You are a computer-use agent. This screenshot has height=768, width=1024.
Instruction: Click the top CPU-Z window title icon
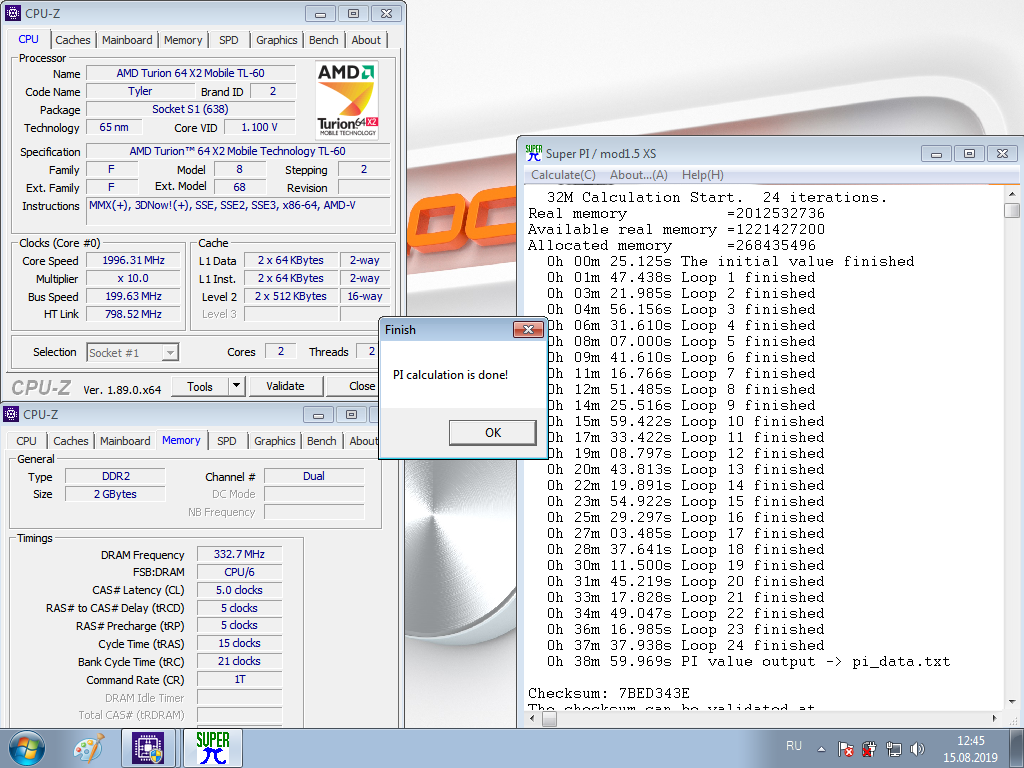12,13
